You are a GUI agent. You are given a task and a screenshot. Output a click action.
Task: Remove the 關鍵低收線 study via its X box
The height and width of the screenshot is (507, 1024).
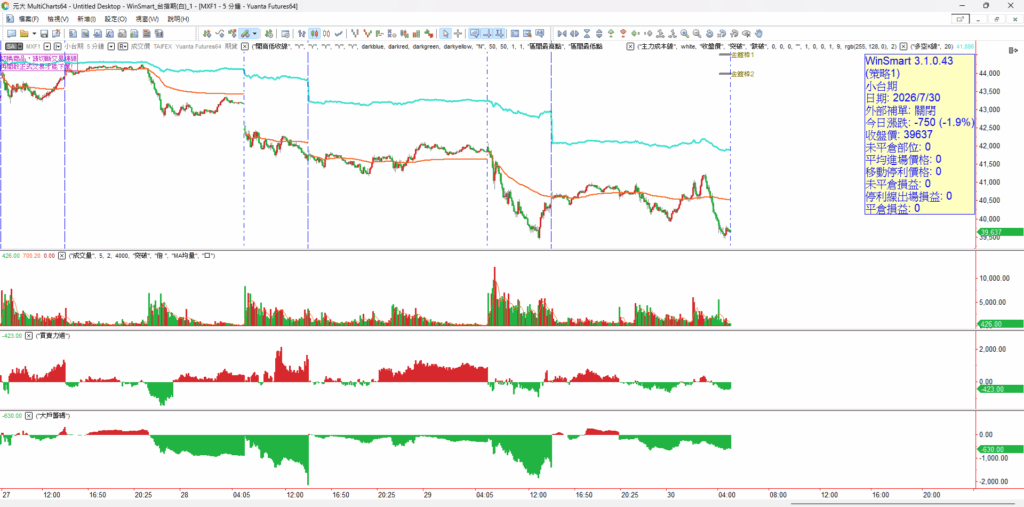[x=245, y=46]
